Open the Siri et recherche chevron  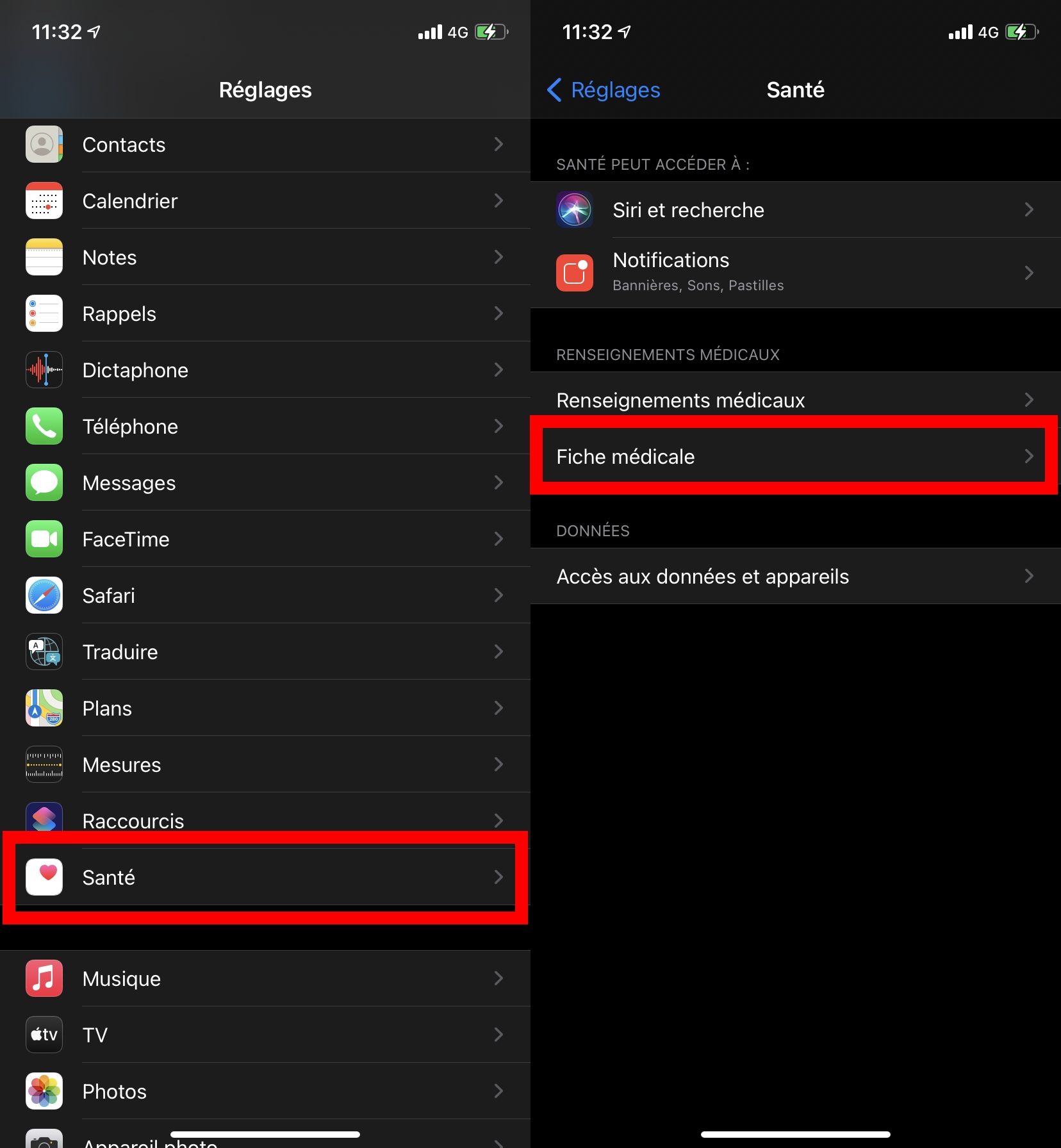click(x=1029, y=210)
